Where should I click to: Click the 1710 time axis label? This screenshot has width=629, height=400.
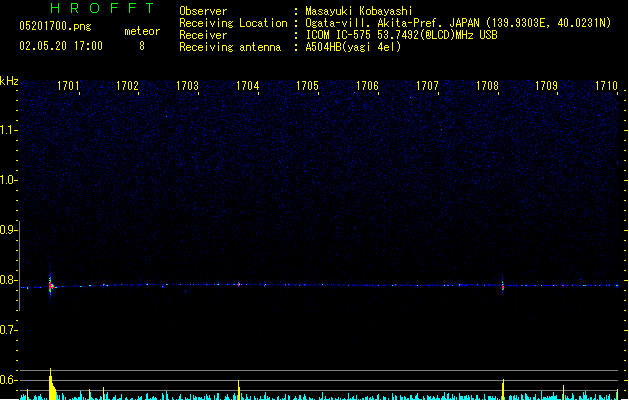tap(606, 86)
